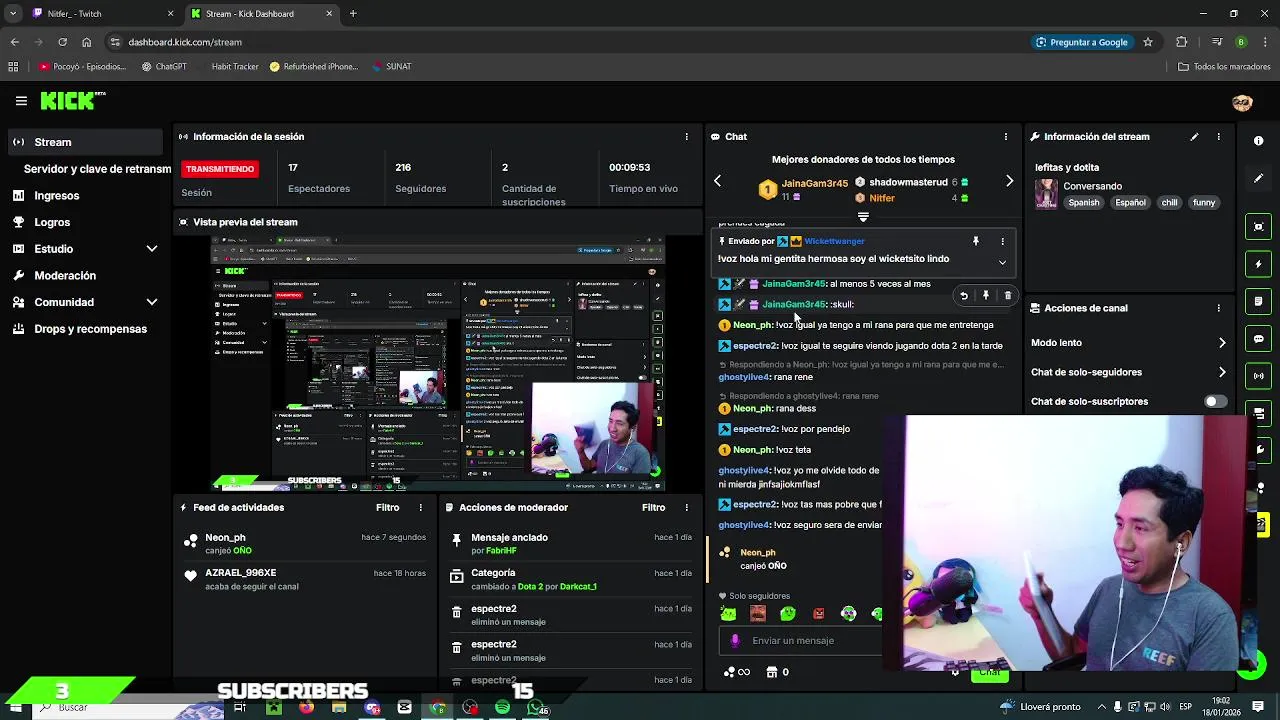Open the shop icon showing 0
Viewport: 1280px width, 720px height.
coord(777,672)
